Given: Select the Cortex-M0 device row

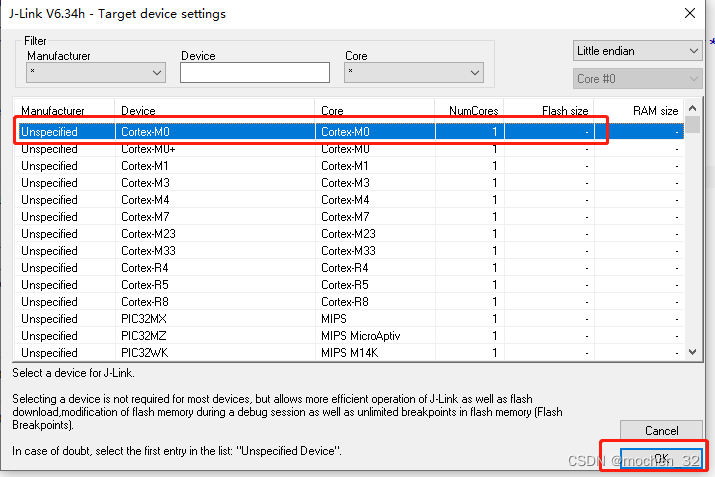Looking at the screenshot, I should [x=350, y=132].
